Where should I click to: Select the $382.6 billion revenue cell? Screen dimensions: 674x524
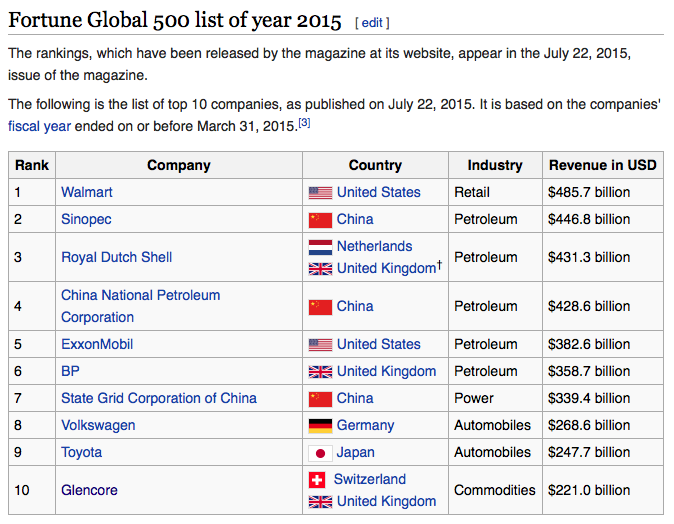tap(603, 344)
